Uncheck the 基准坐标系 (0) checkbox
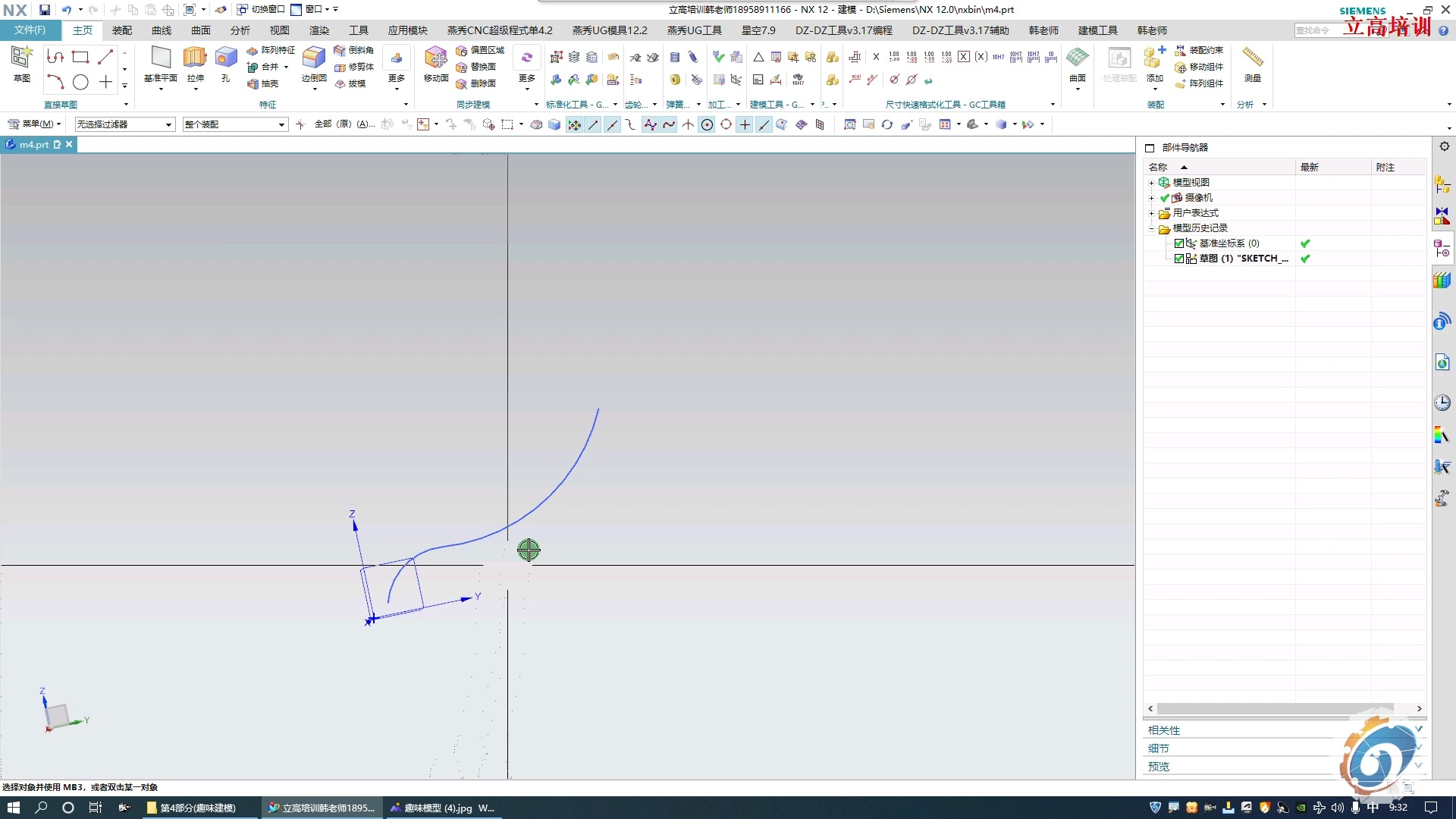 pos(1179,243)
